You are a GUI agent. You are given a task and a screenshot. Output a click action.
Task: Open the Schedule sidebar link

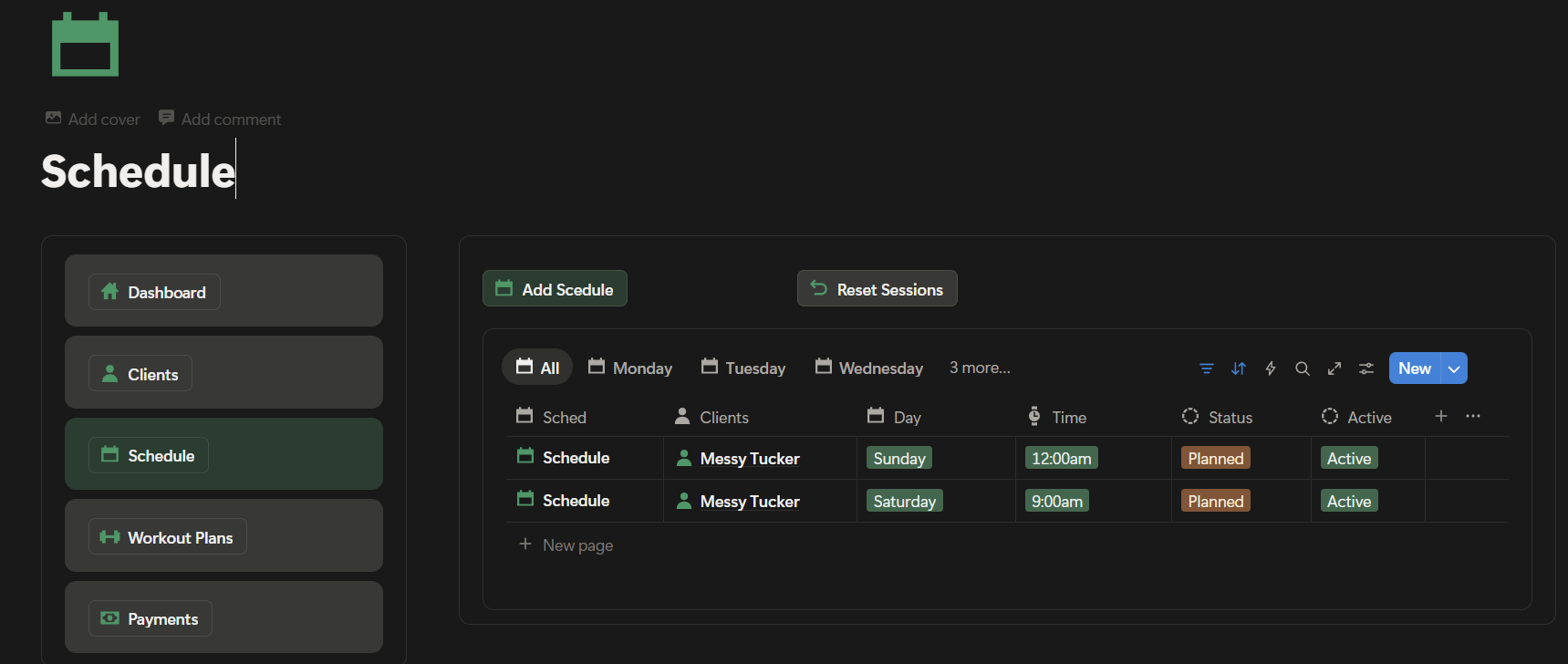coord(149,455)
